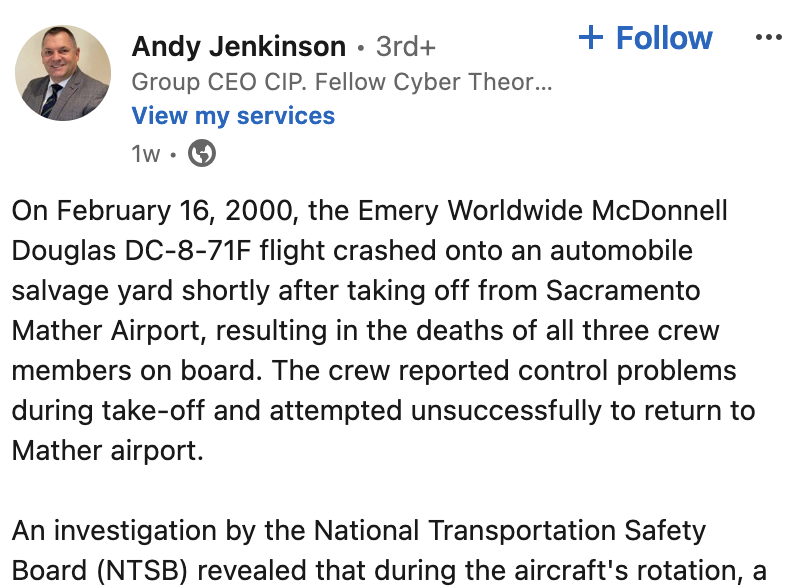Open the View my services link
This screenshot has width=800, height=588.
point(233,116)
